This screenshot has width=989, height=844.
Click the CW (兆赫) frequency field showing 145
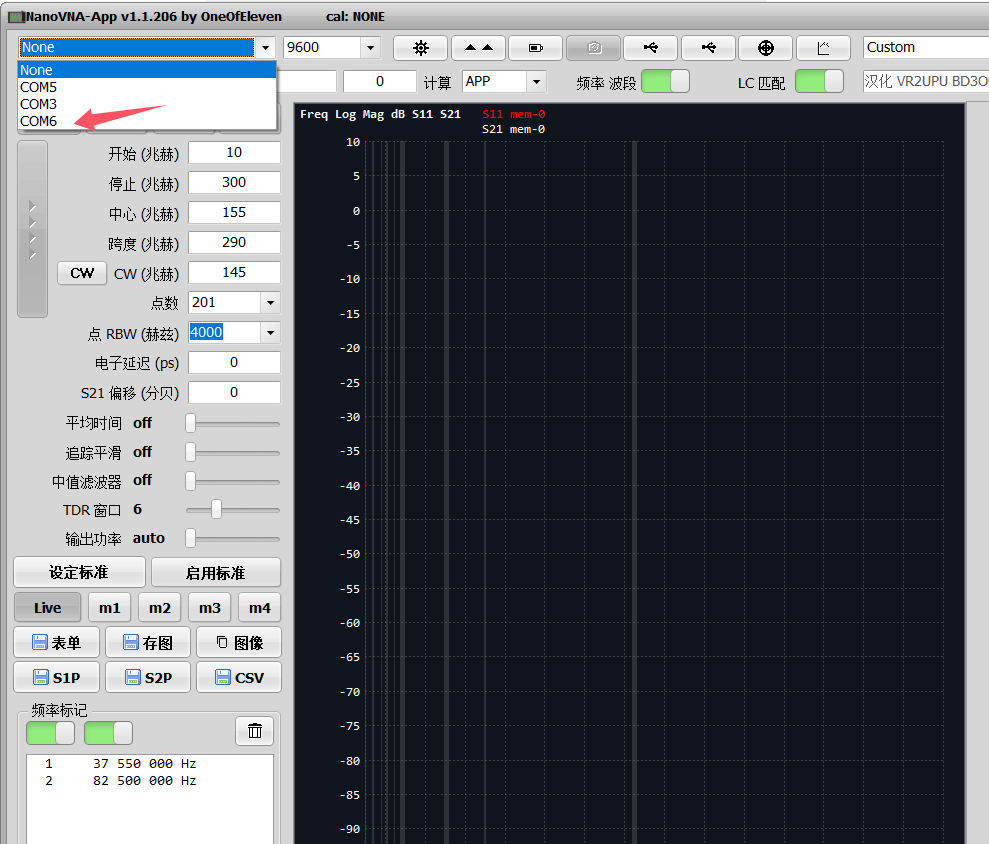pos(234,273)
